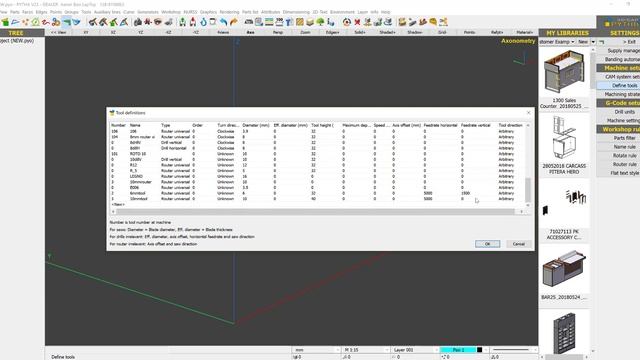Viewport: 640px width, 360px height.
Task: Click the green tree toolbar icon
Action: (320, 22)
